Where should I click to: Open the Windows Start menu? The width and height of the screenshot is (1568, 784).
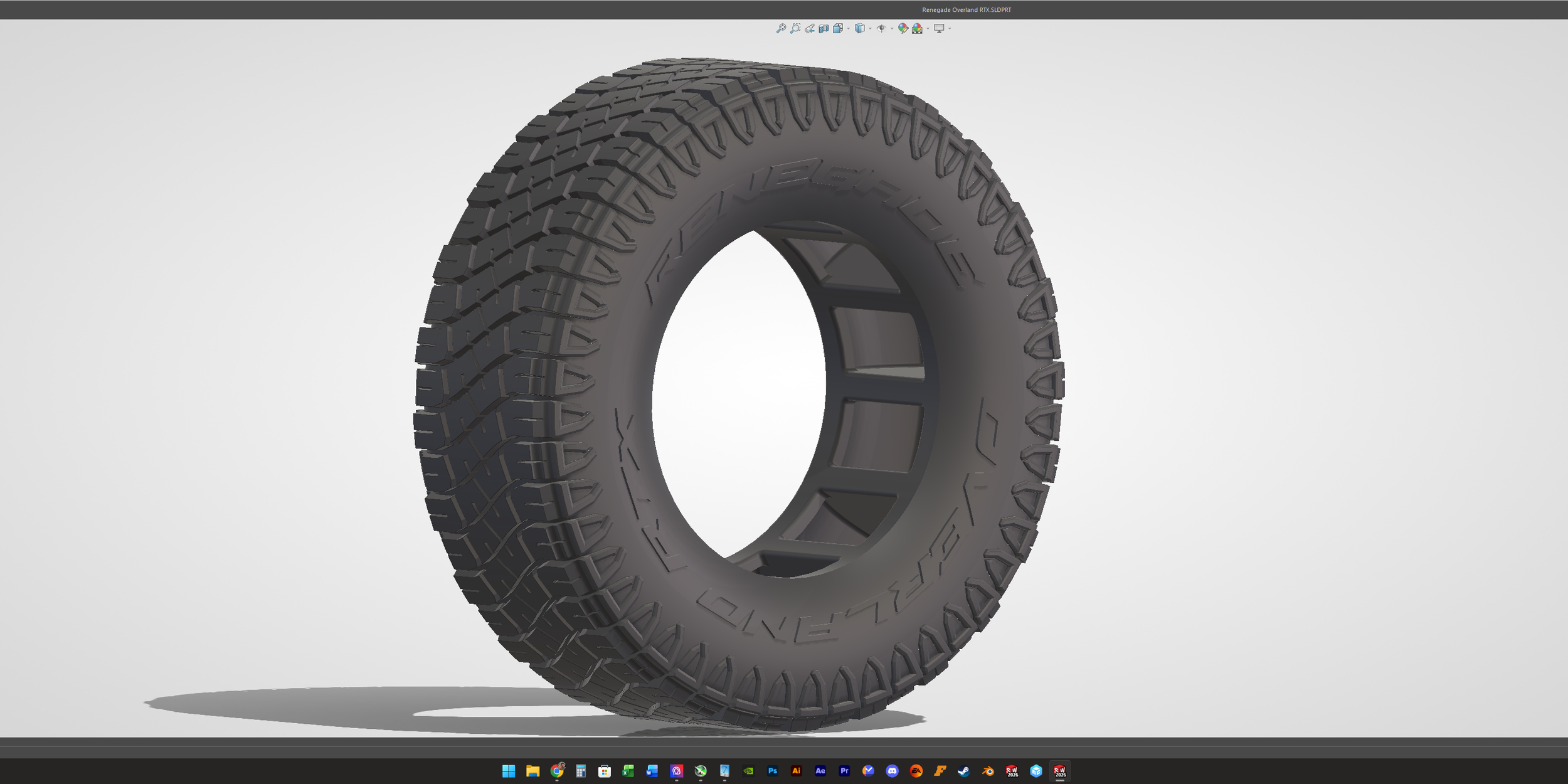tap(509, 771)
